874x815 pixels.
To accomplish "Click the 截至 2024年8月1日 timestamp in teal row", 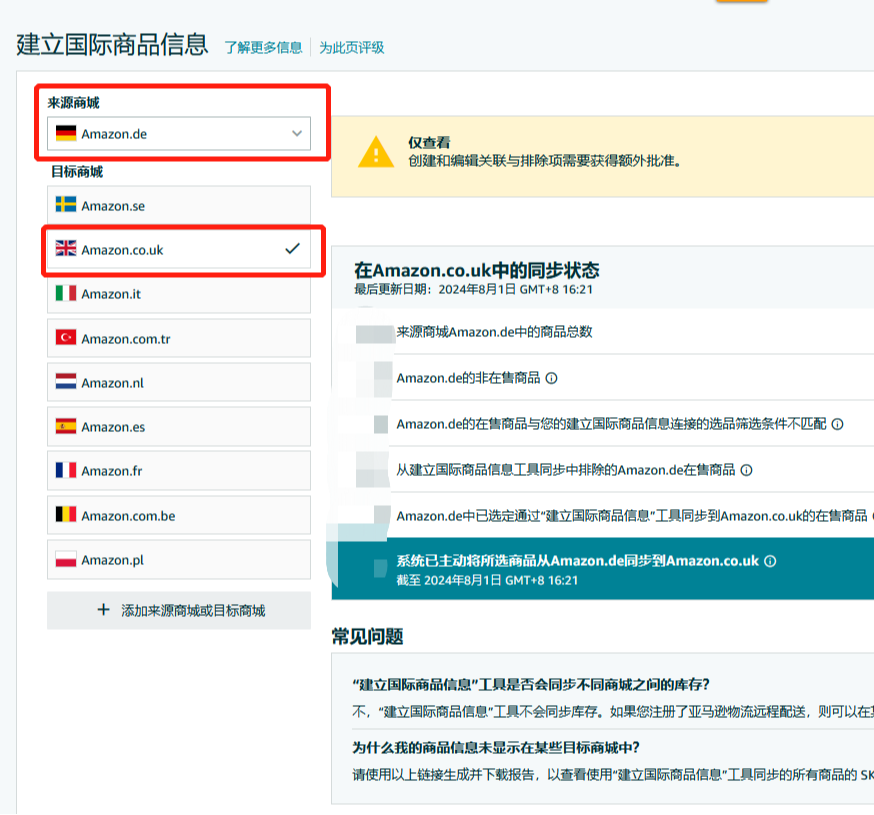I will 487,580.
